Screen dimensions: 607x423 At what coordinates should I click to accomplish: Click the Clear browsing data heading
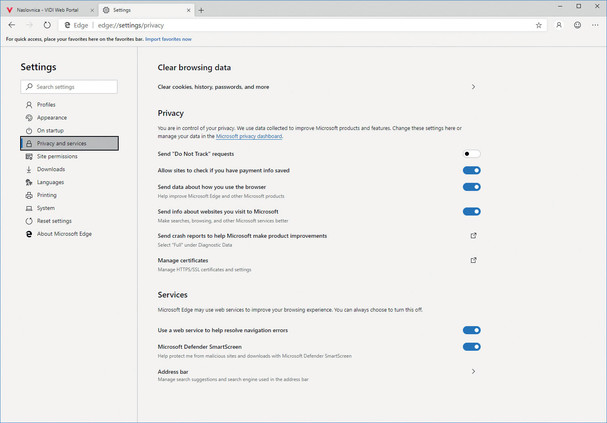194,68
